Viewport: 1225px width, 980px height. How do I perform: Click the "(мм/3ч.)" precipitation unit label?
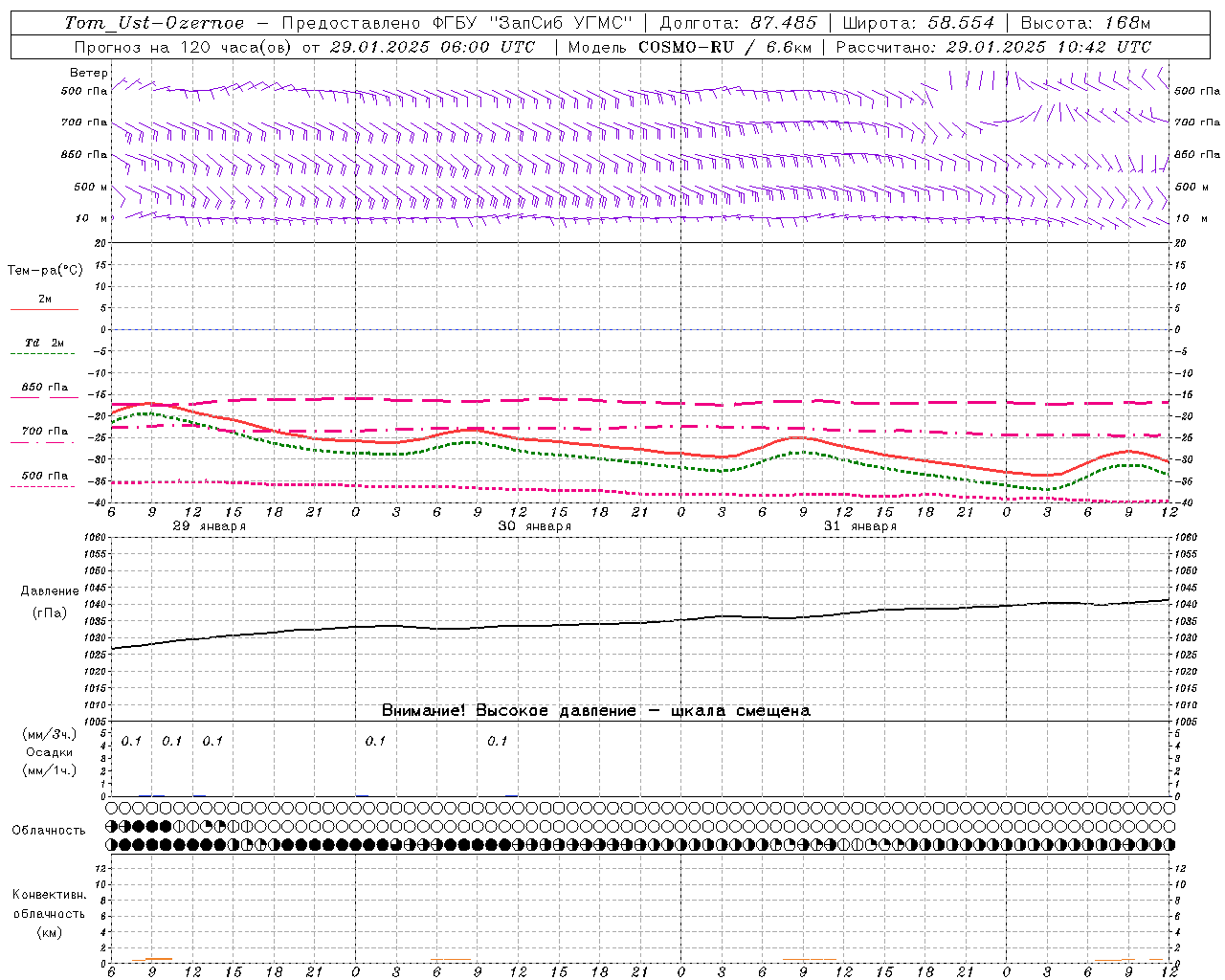tap(50, 735)
